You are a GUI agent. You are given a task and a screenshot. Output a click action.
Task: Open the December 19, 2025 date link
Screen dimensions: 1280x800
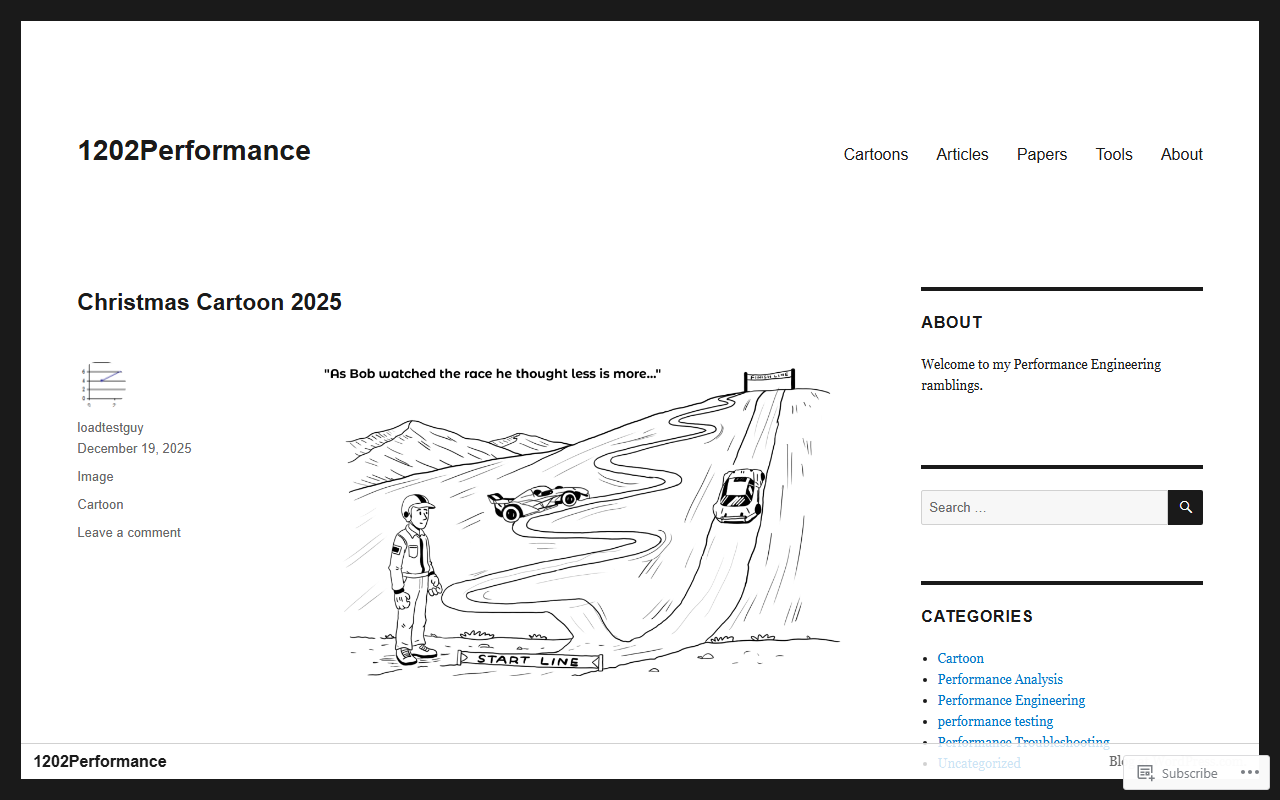coord(134,448)
